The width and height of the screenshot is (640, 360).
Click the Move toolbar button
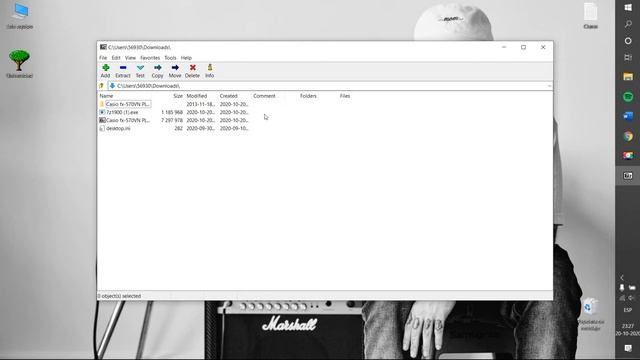(175, 71)
